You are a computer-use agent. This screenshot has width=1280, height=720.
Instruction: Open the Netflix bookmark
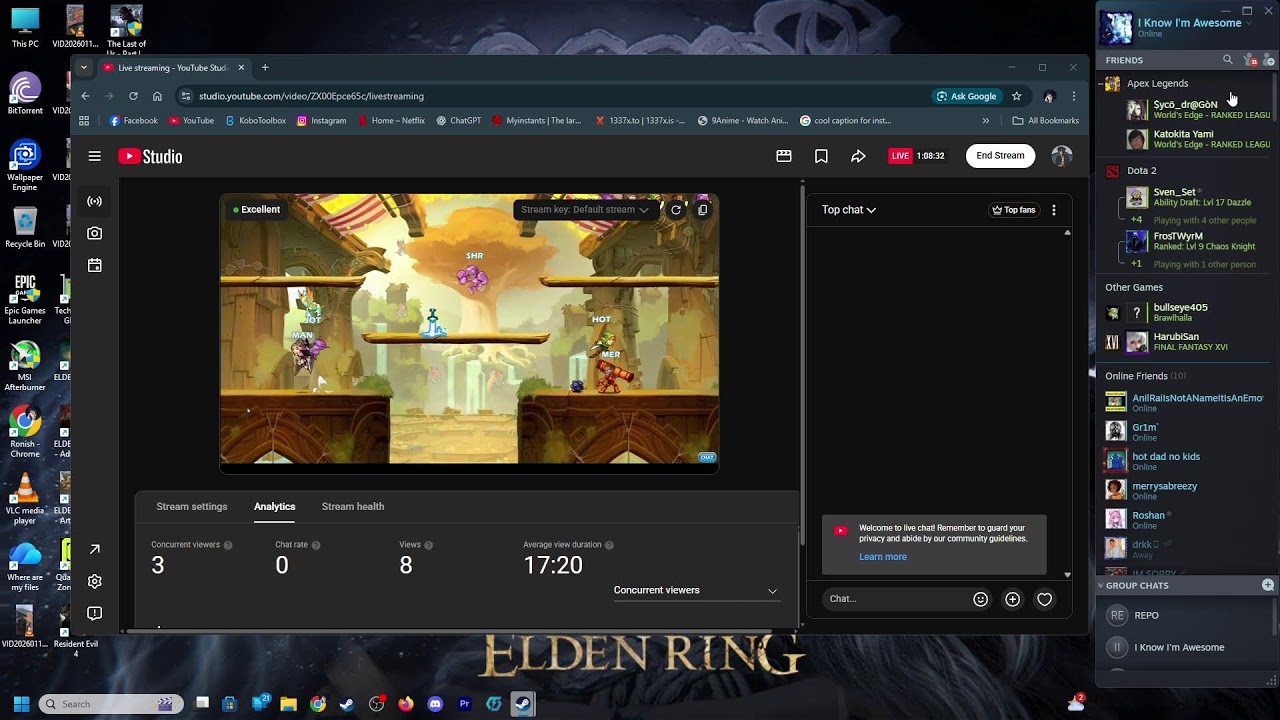pyautogui.click(x=391, y=121)
